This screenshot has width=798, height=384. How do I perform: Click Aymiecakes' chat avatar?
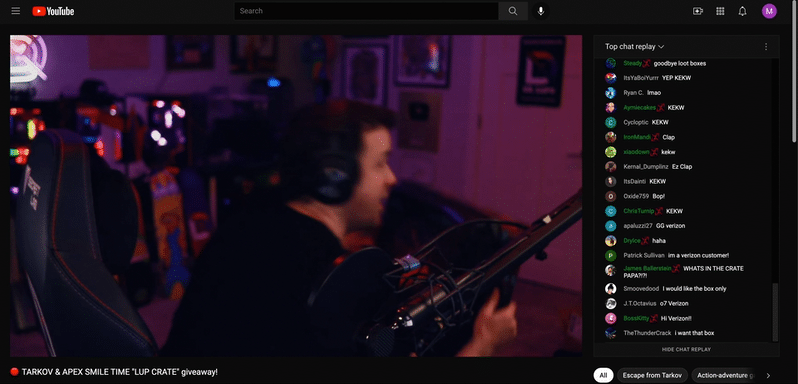[x=611, y=107]
